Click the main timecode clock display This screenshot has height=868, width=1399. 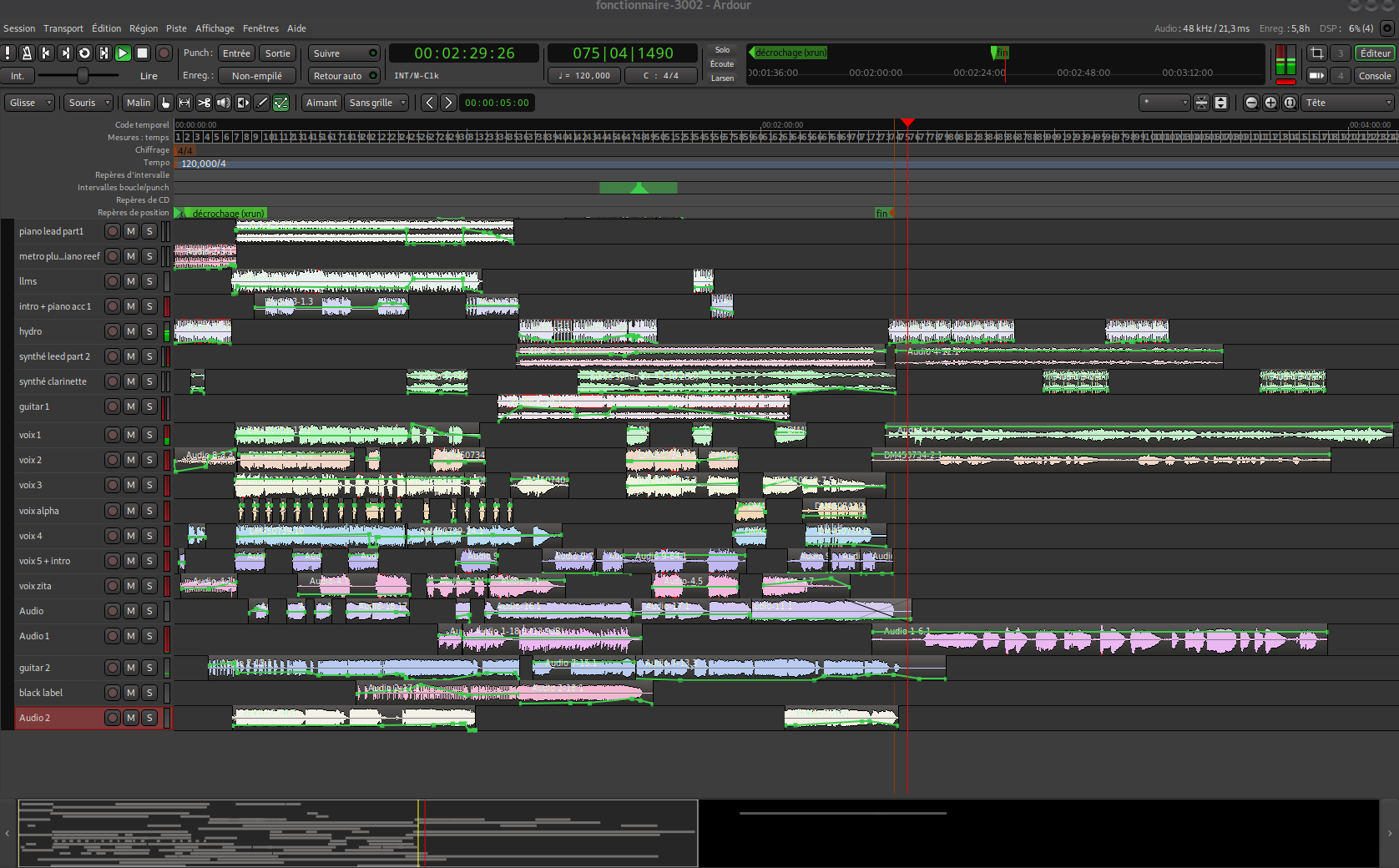464,53
